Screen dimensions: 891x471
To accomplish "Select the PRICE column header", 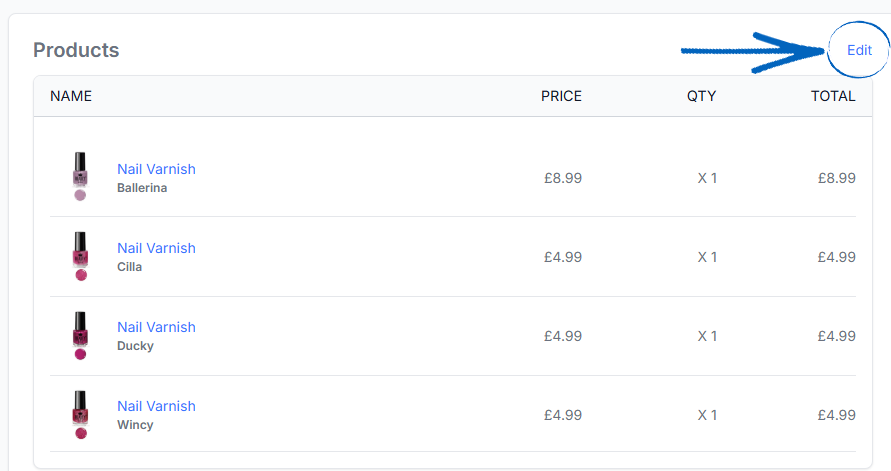I will click(561, 96).
